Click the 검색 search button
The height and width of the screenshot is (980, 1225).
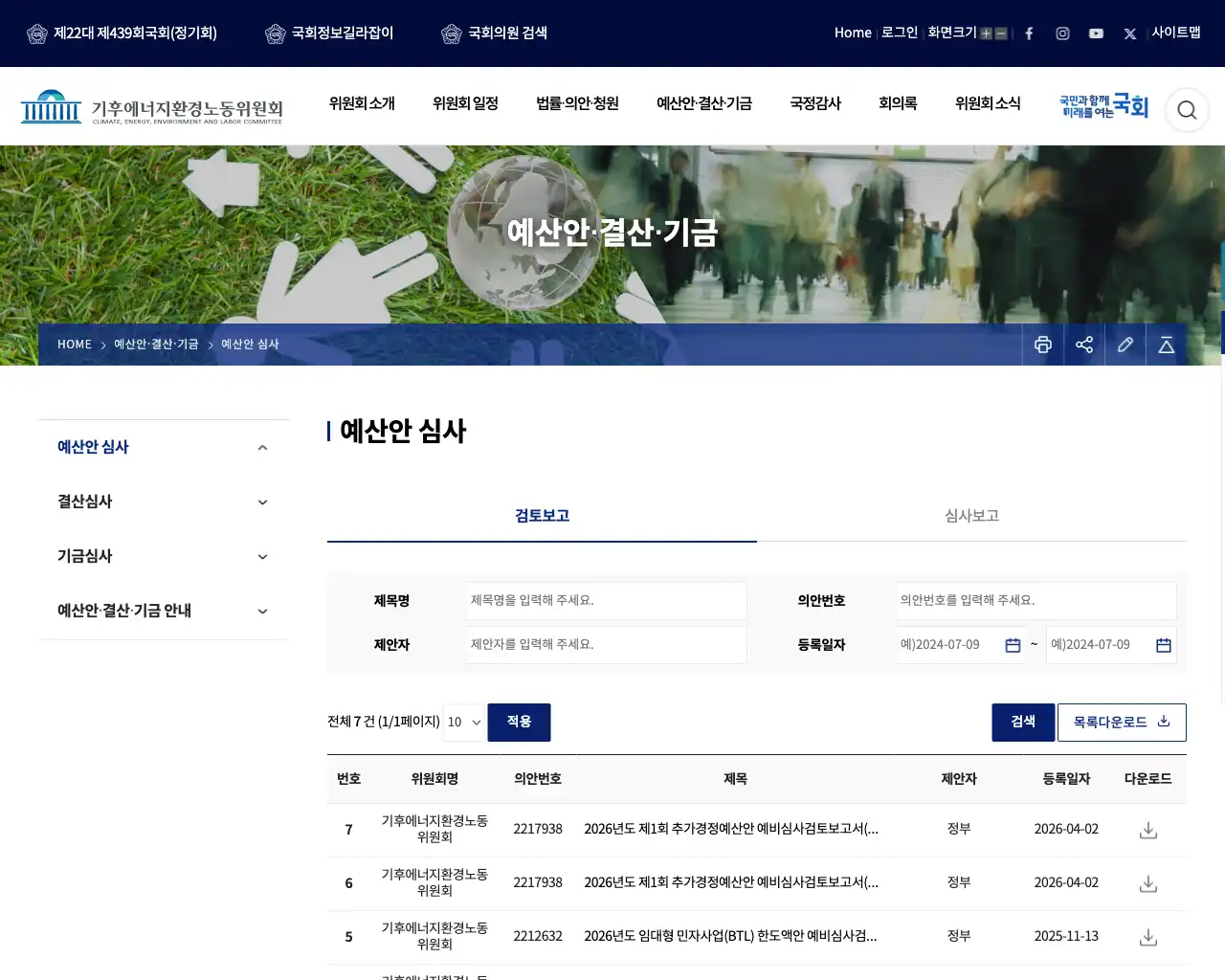[x=1023, y=723]
